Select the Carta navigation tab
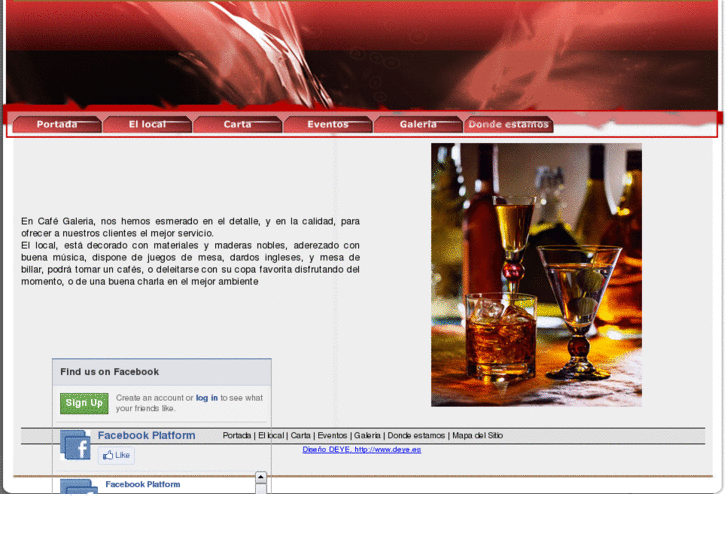The height and width of the screenshot is (545, 727). (237, 124)
